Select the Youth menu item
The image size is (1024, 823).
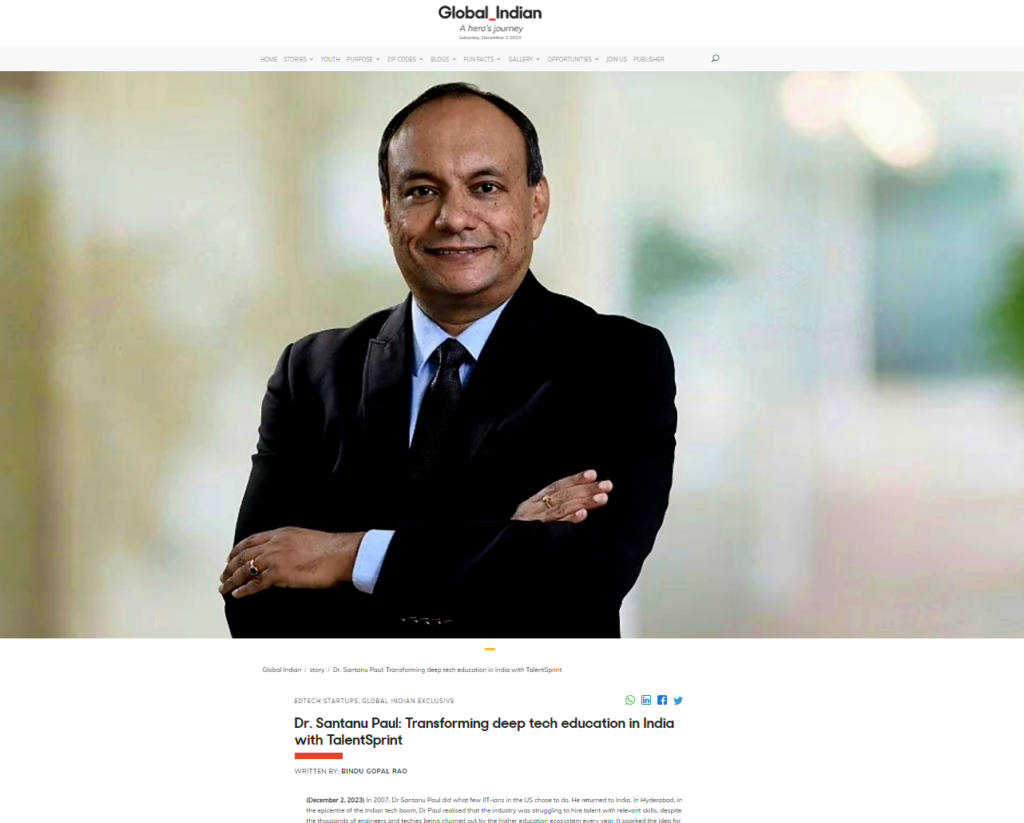coord(330,59)
